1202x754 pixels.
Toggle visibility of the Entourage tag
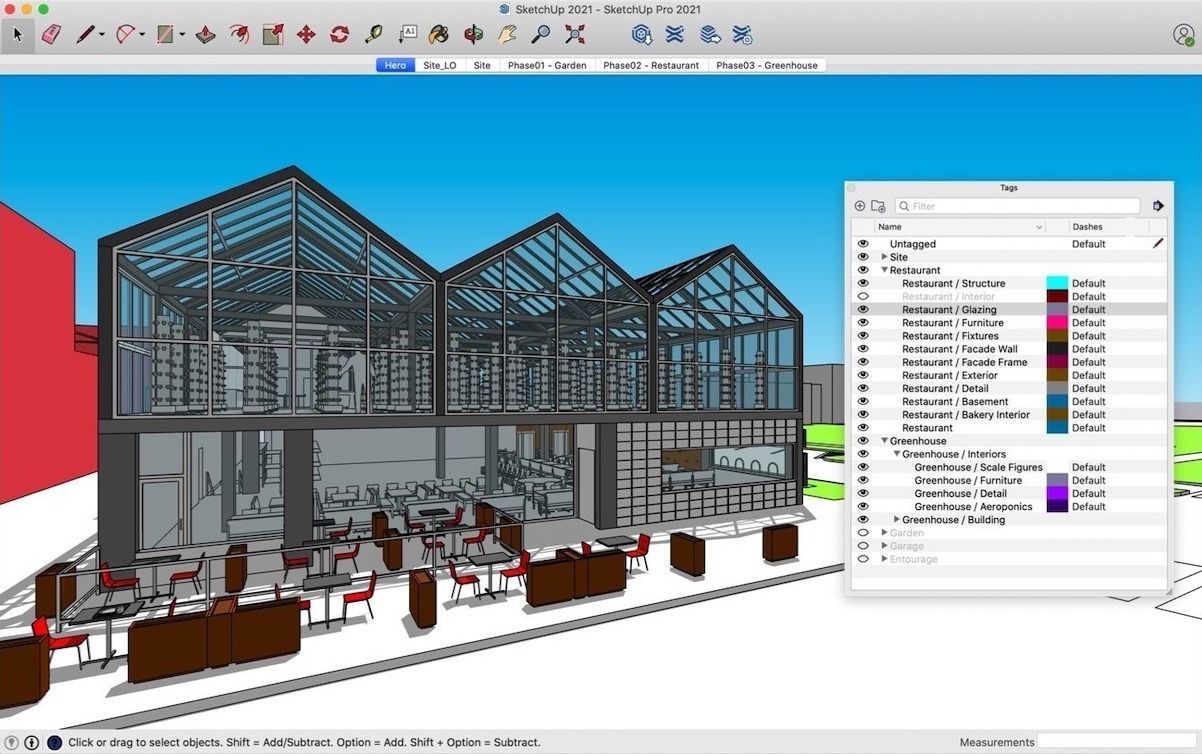coord(862,559)
